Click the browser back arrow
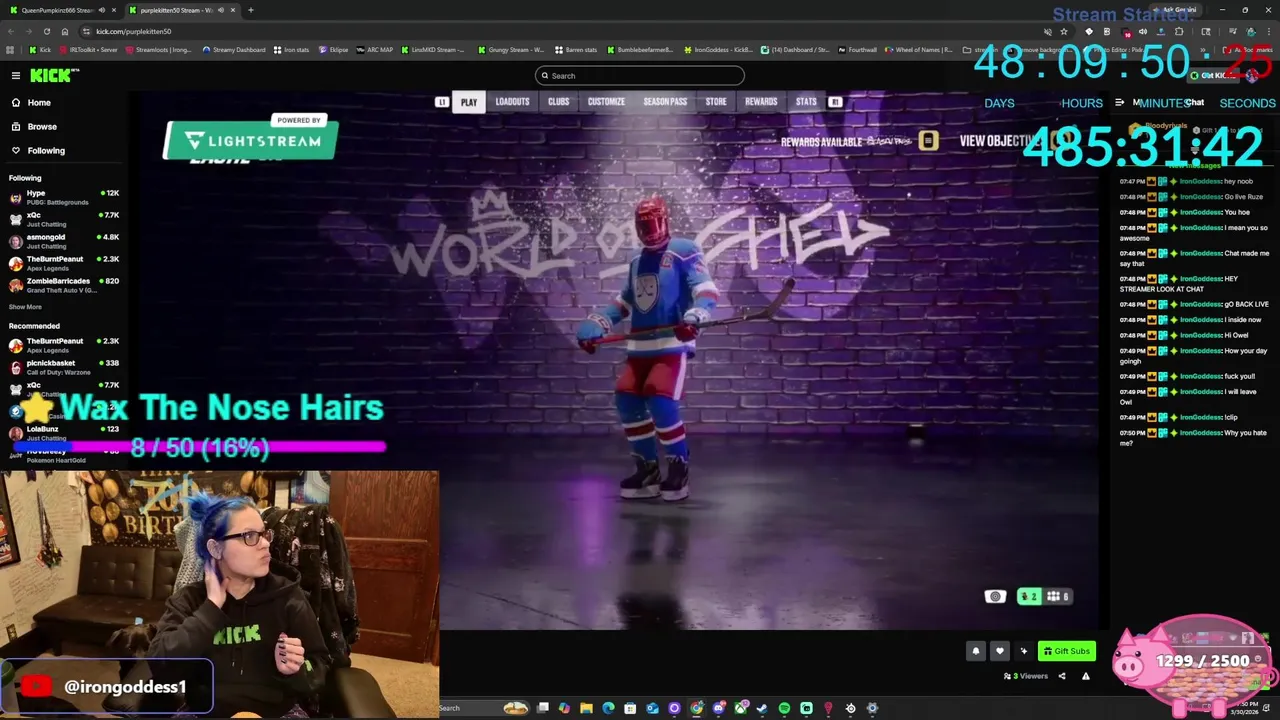This screenshot has height=720, width=1280. tap(11, 31)
